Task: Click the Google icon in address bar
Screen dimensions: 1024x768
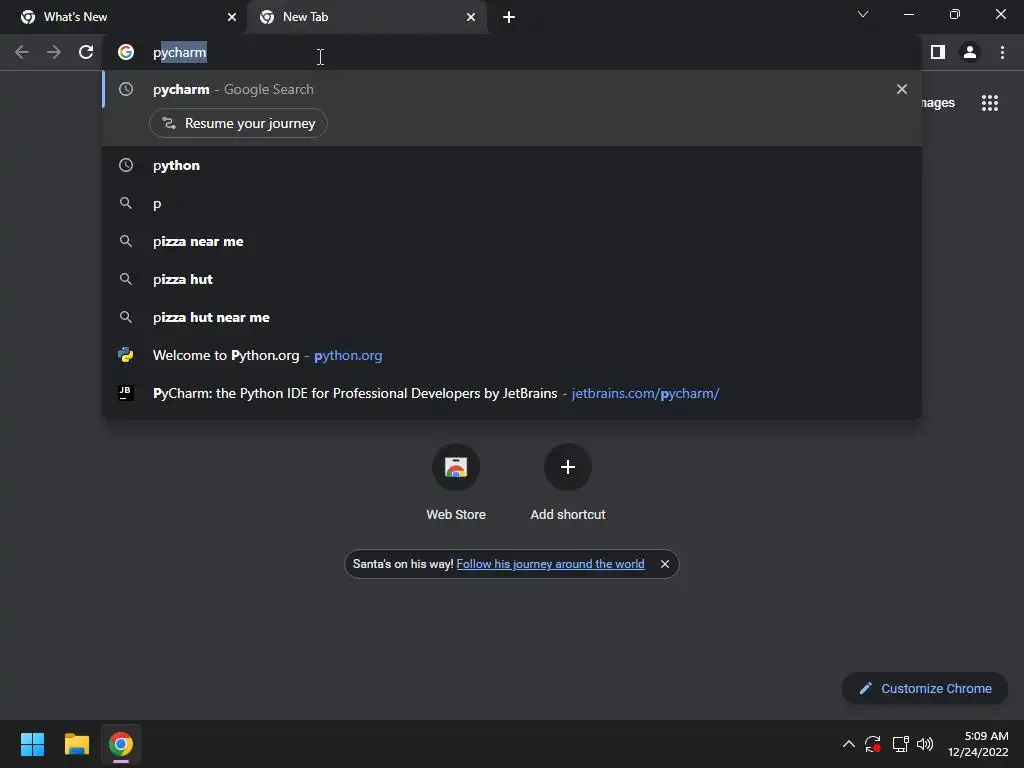Action: pos(126,52)
